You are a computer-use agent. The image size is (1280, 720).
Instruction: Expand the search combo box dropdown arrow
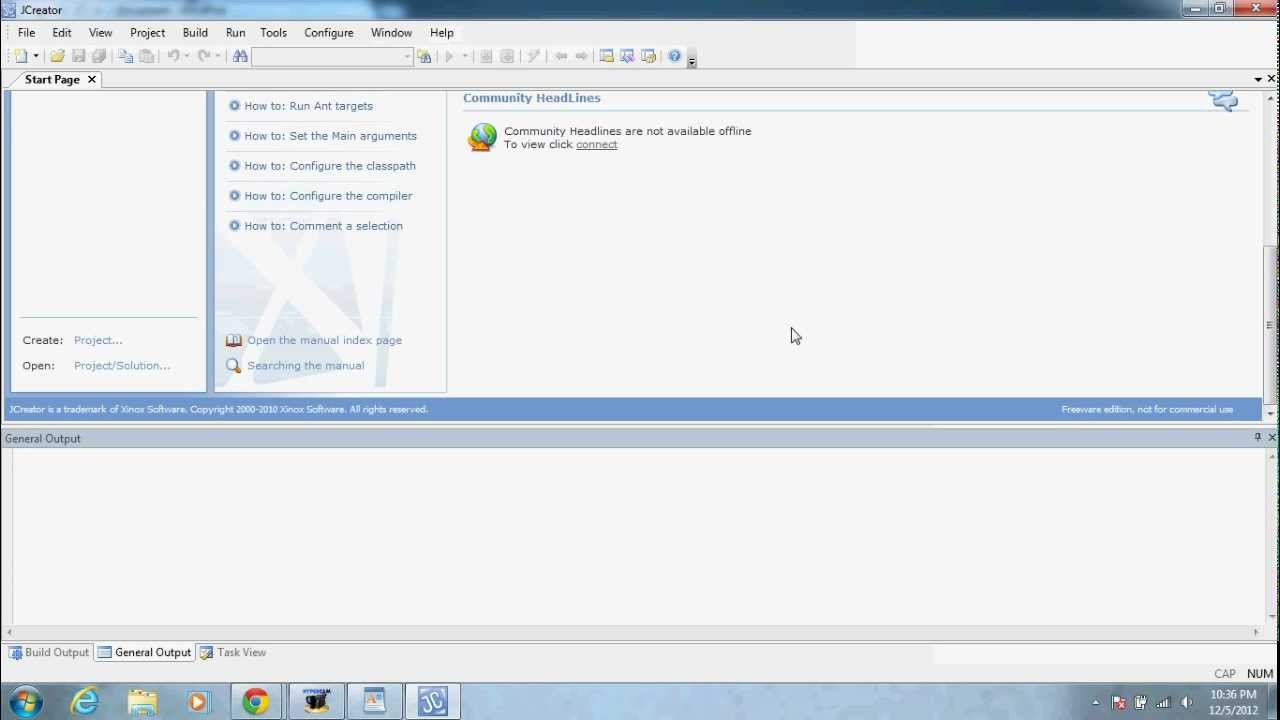click(x=407, y=57)
